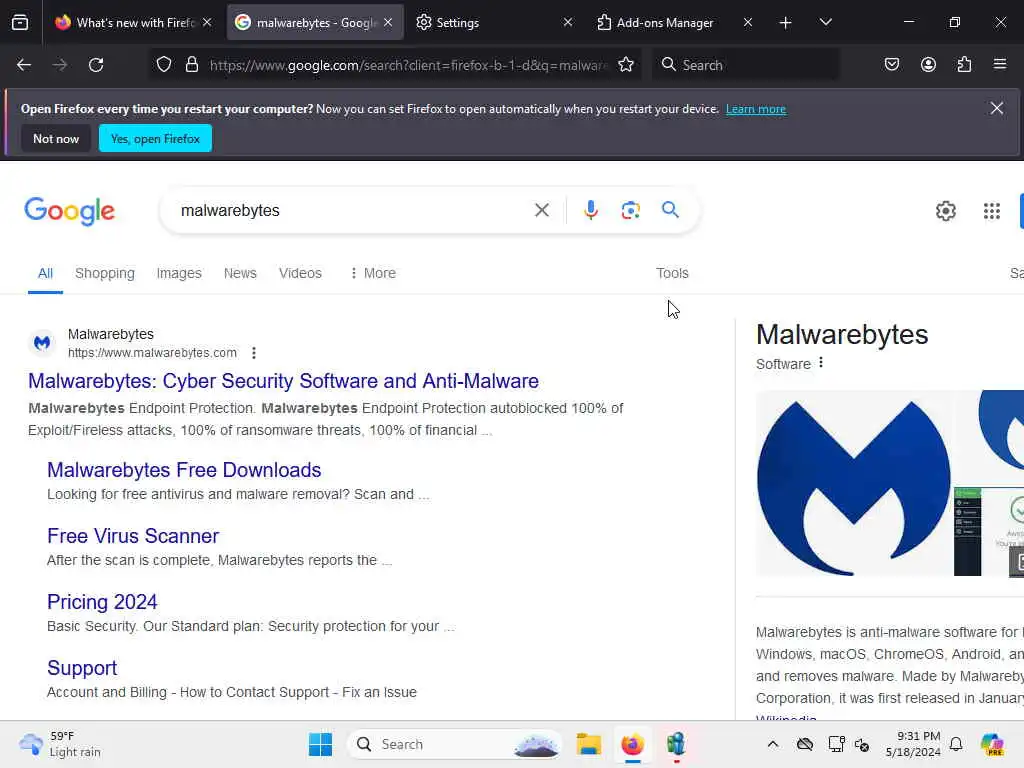Open Google Lens search by image
The height and width of the screenshot is (768, 1024).
click(630, 210)
